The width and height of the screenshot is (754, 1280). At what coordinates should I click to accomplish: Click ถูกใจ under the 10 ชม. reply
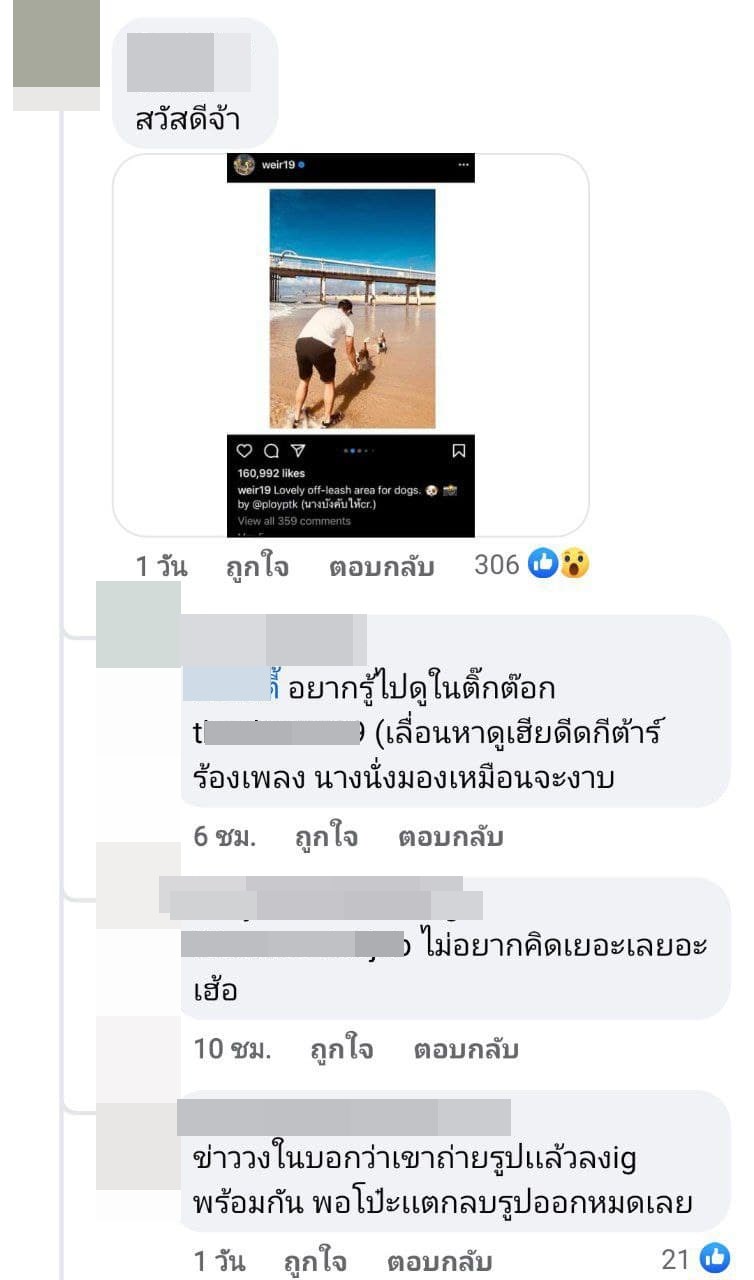(x=341, y=1049)
